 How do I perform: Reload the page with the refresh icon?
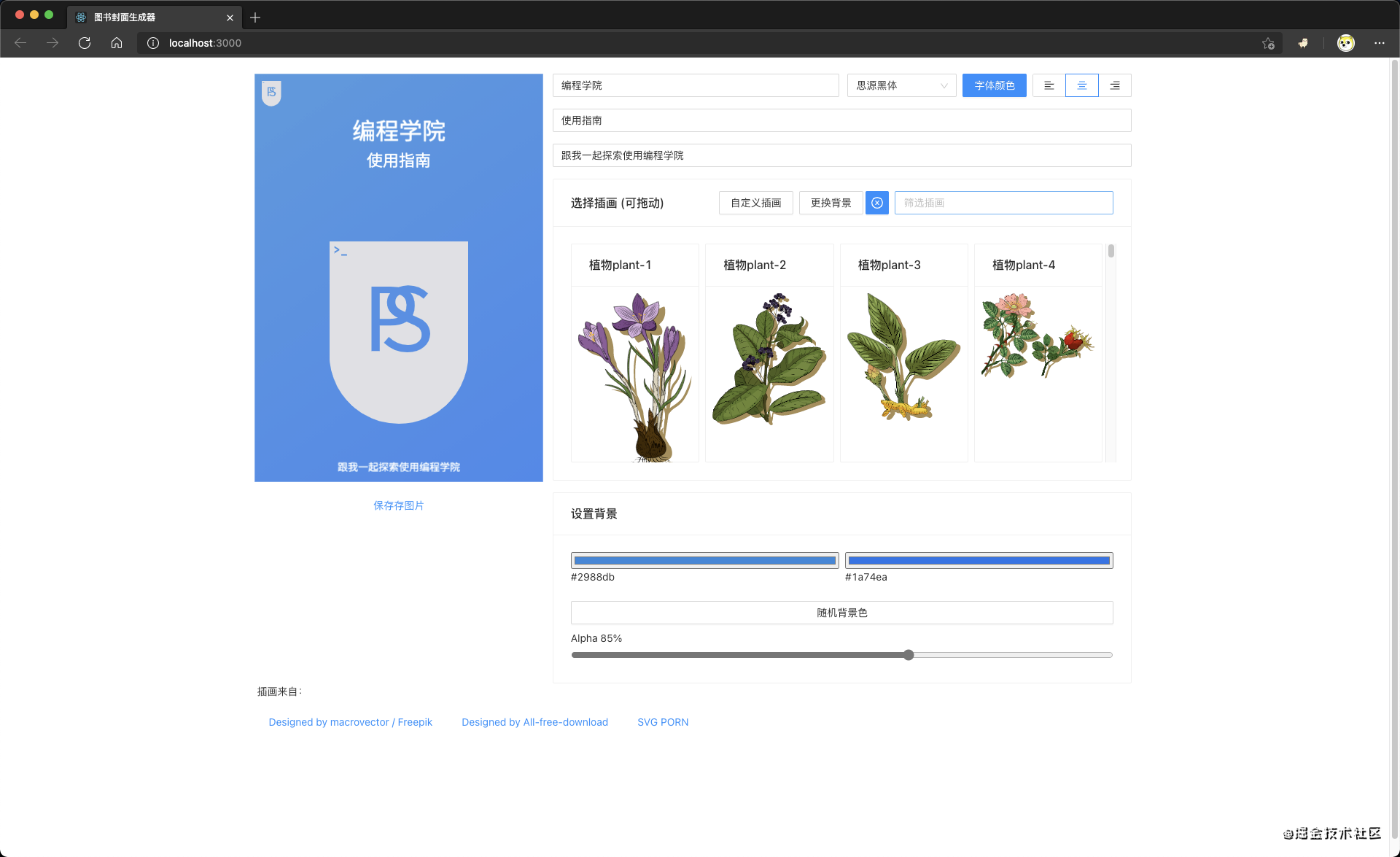pyautogui.click(x=85, y=43)
